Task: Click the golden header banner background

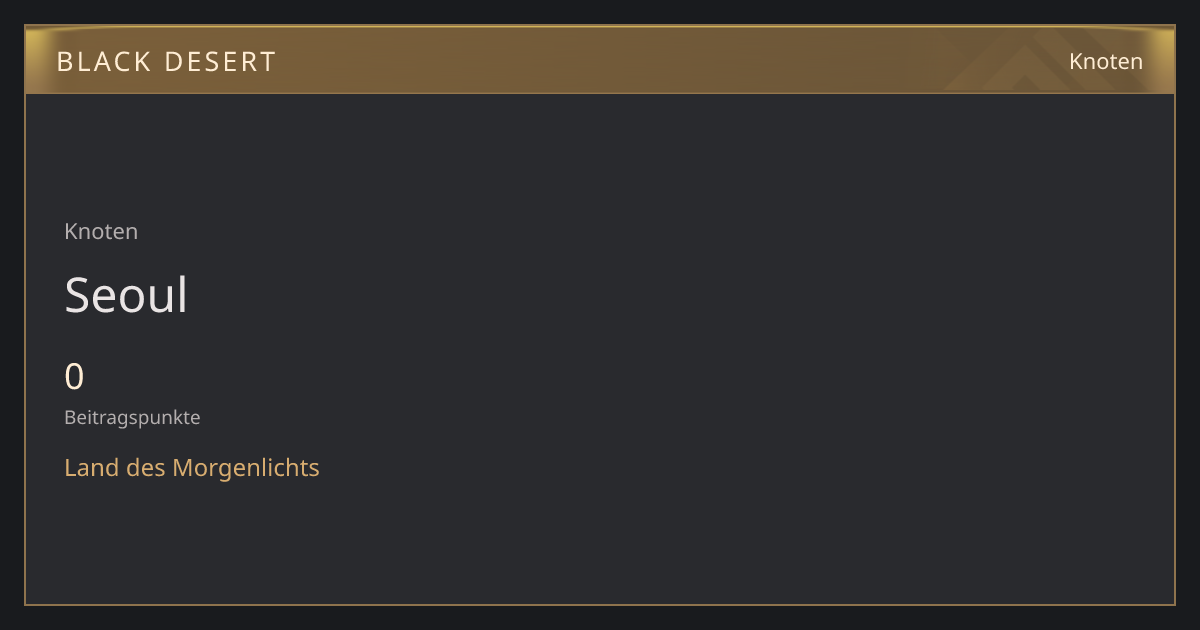Action: click(600, 60)
